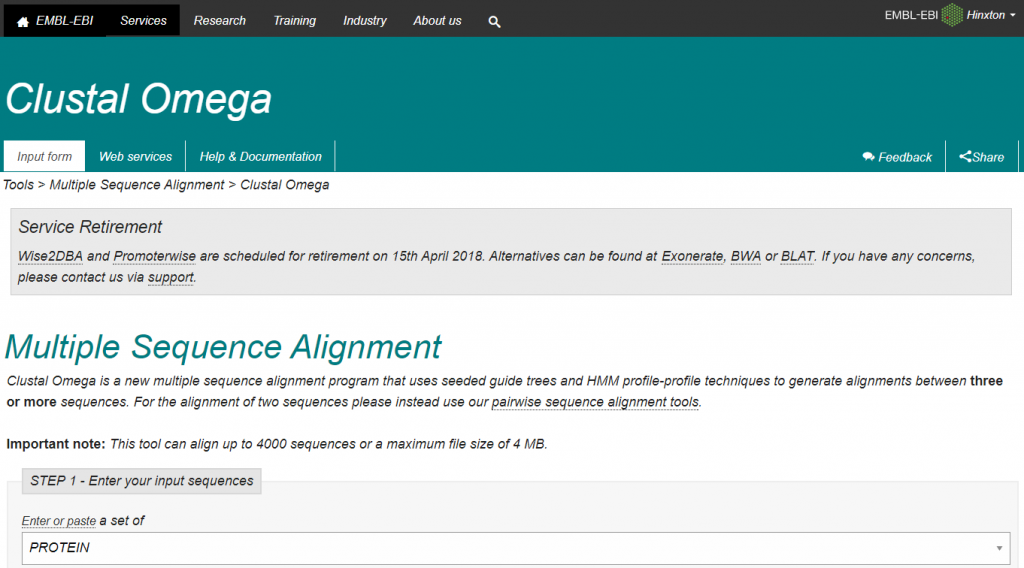Open the Research menu item
Viewport: 1024px width, 568px height.
(x=219, y=21)
